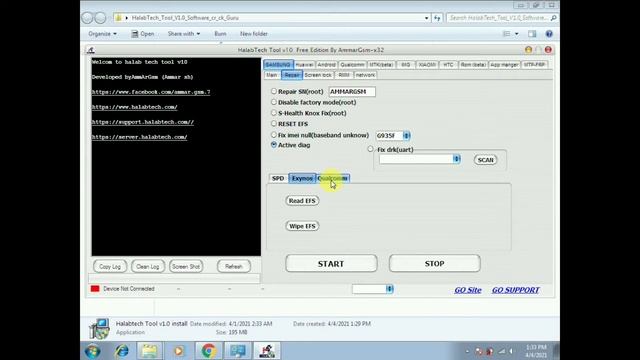
Task: Select the SPD chipset tab
Action: pyautogui.click(x=278, y=178)
